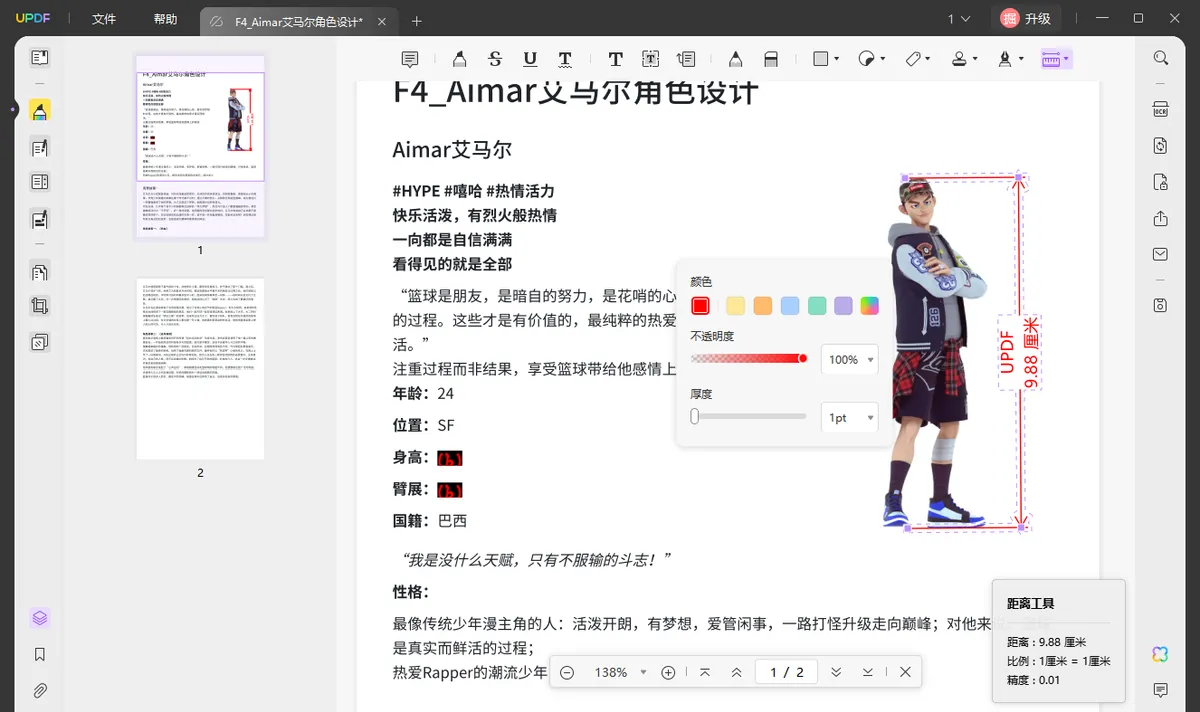Jump to the first page arrow
The width and height of the screenshot is (1200, 712).
coord(705,672)
